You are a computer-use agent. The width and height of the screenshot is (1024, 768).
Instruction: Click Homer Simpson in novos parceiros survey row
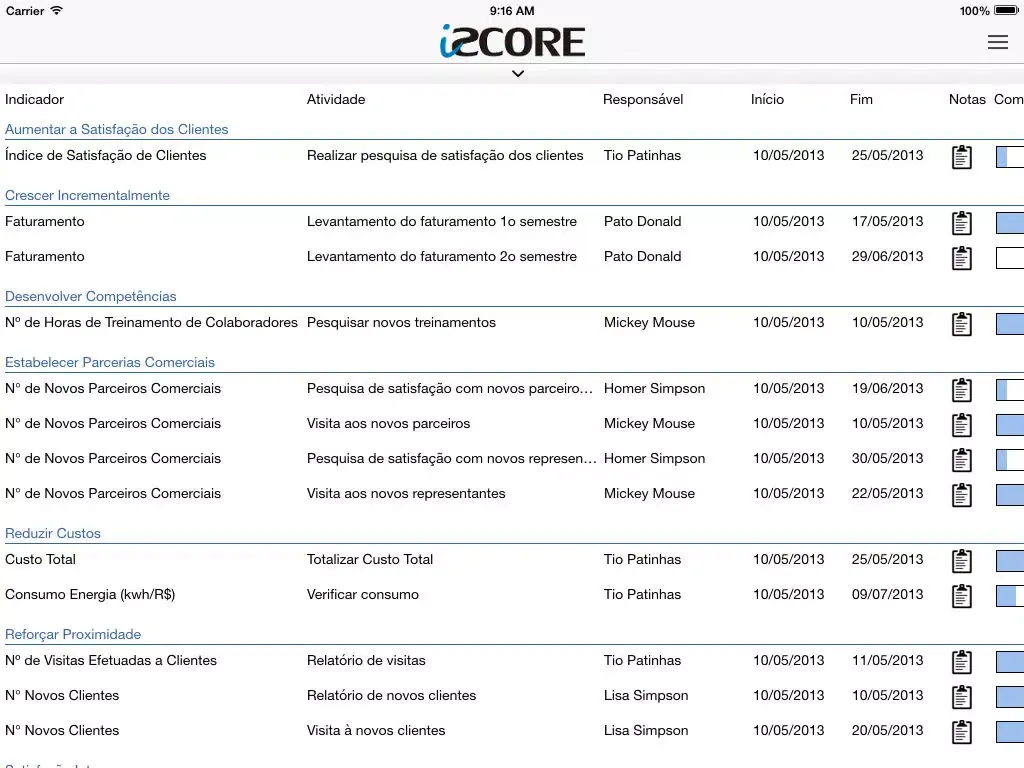point(654,389)
